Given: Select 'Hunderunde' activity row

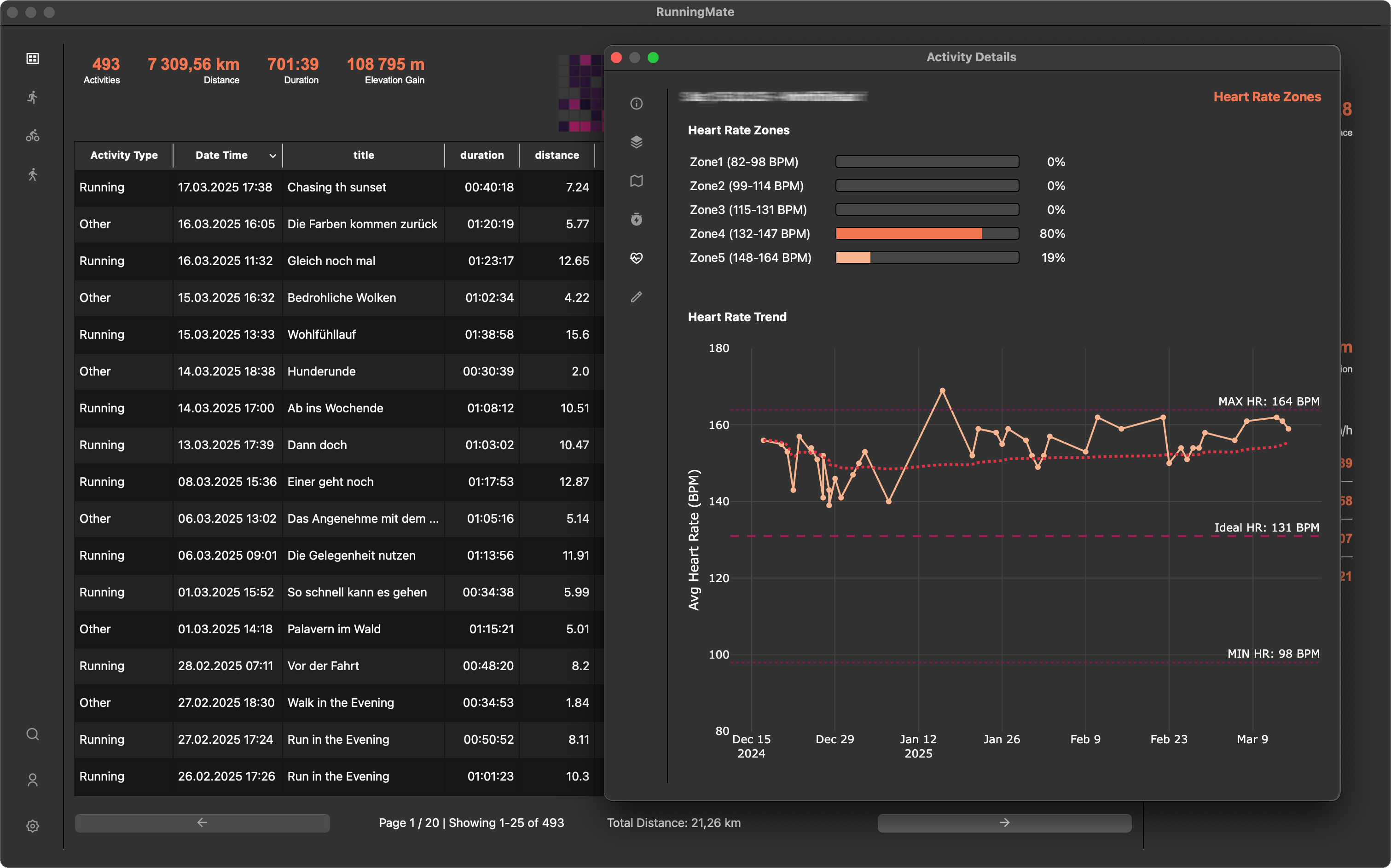Looking at the screenshot, I should coord(339,371).
